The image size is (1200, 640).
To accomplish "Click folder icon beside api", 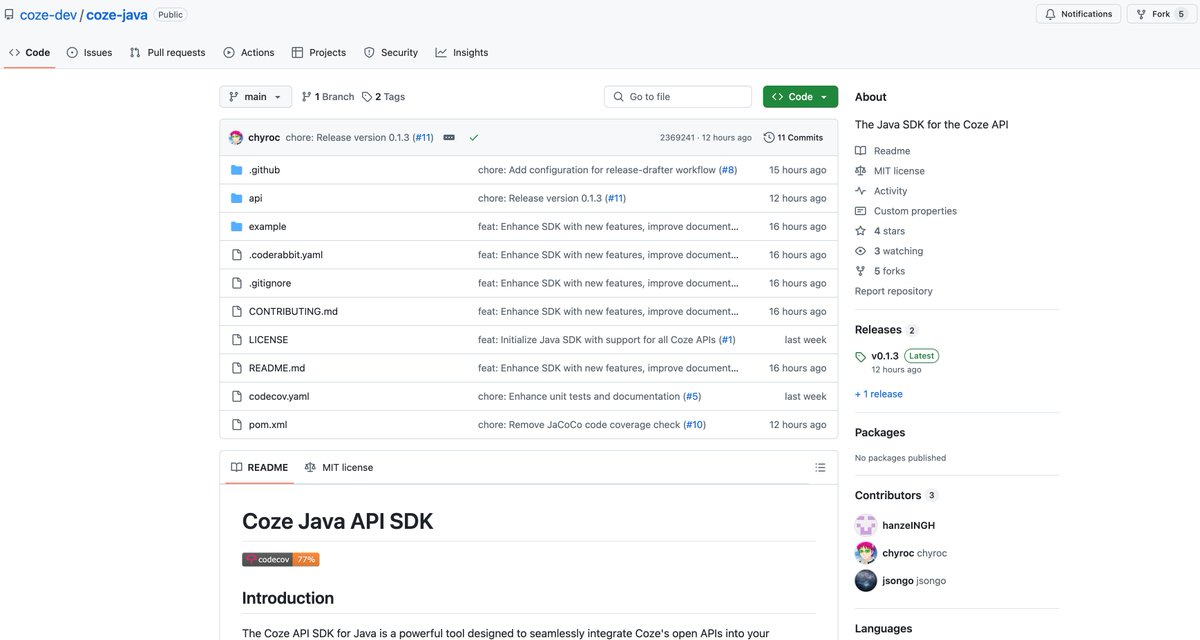I will tap(237, 198).
